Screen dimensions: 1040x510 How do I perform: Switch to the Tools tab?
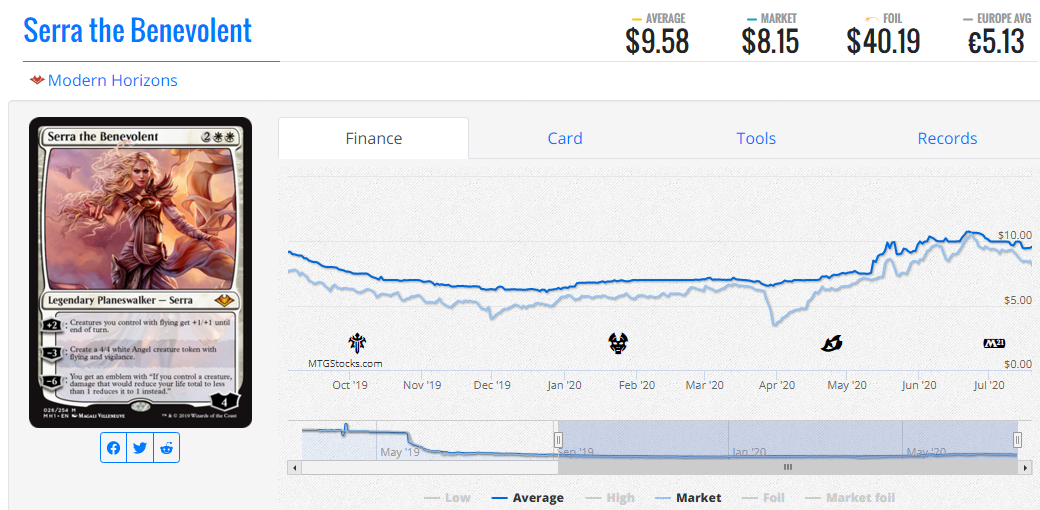(755, 138)
